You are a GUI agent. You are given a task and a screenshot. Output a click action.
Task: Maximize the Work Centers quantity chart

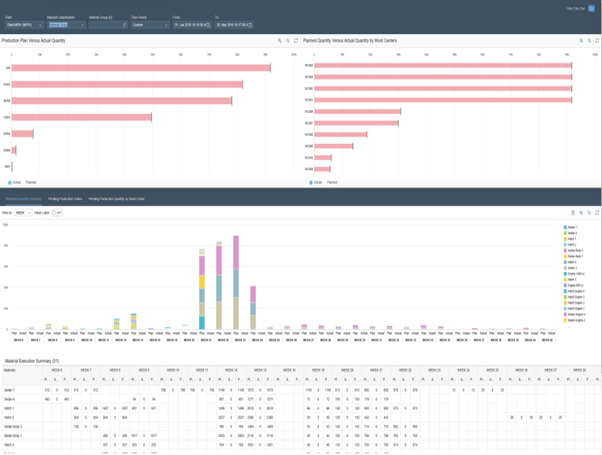(597, 41)
